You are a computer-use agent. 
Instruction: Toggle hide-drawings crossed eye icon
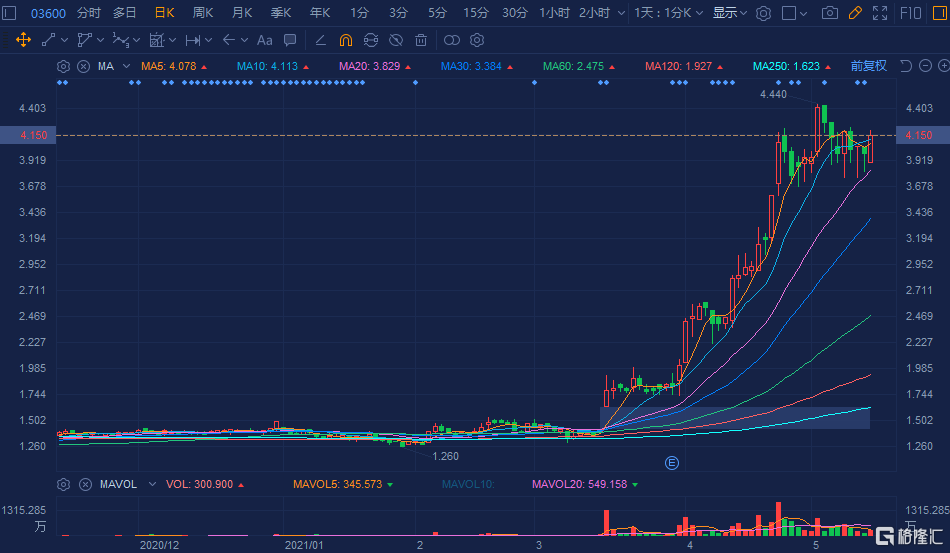pos(396,41)
